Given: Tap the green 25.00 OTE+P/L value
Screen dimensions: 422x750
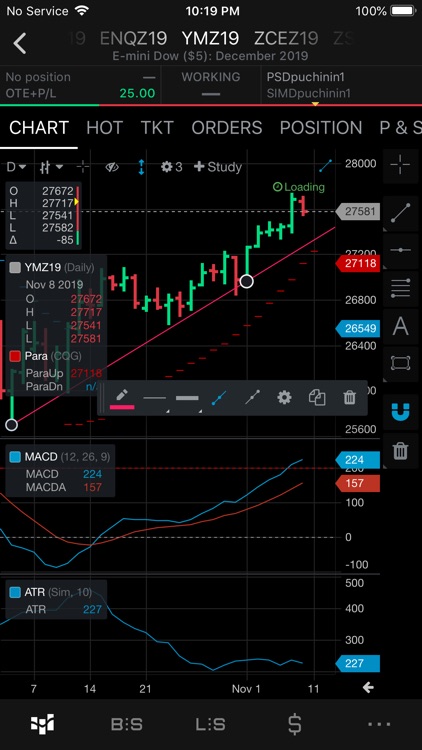Looking at the screenshot, I should [x=137, y=93].
